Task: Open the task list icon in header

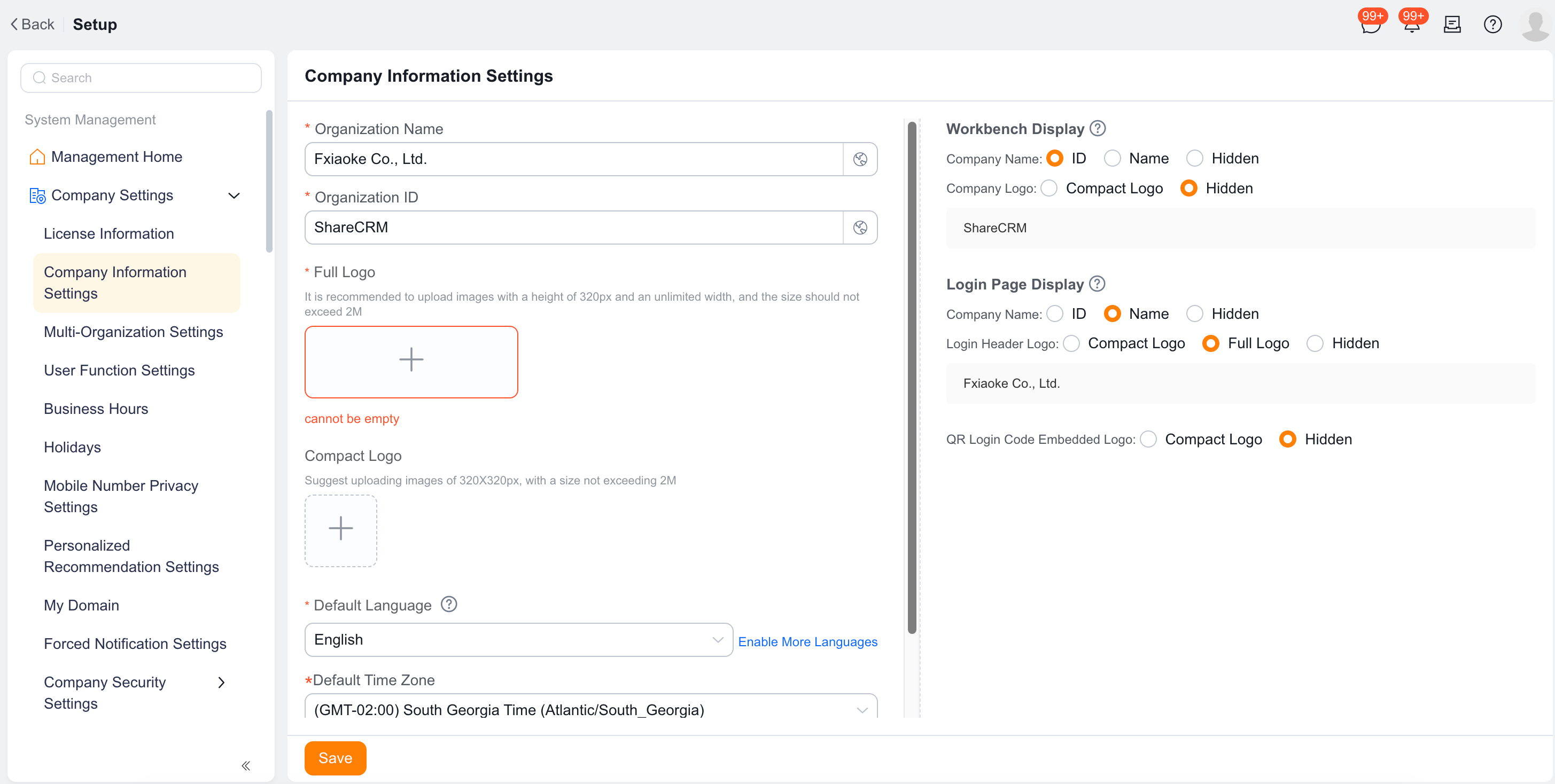Action: pyautogui.click(x=1452, y=25)
